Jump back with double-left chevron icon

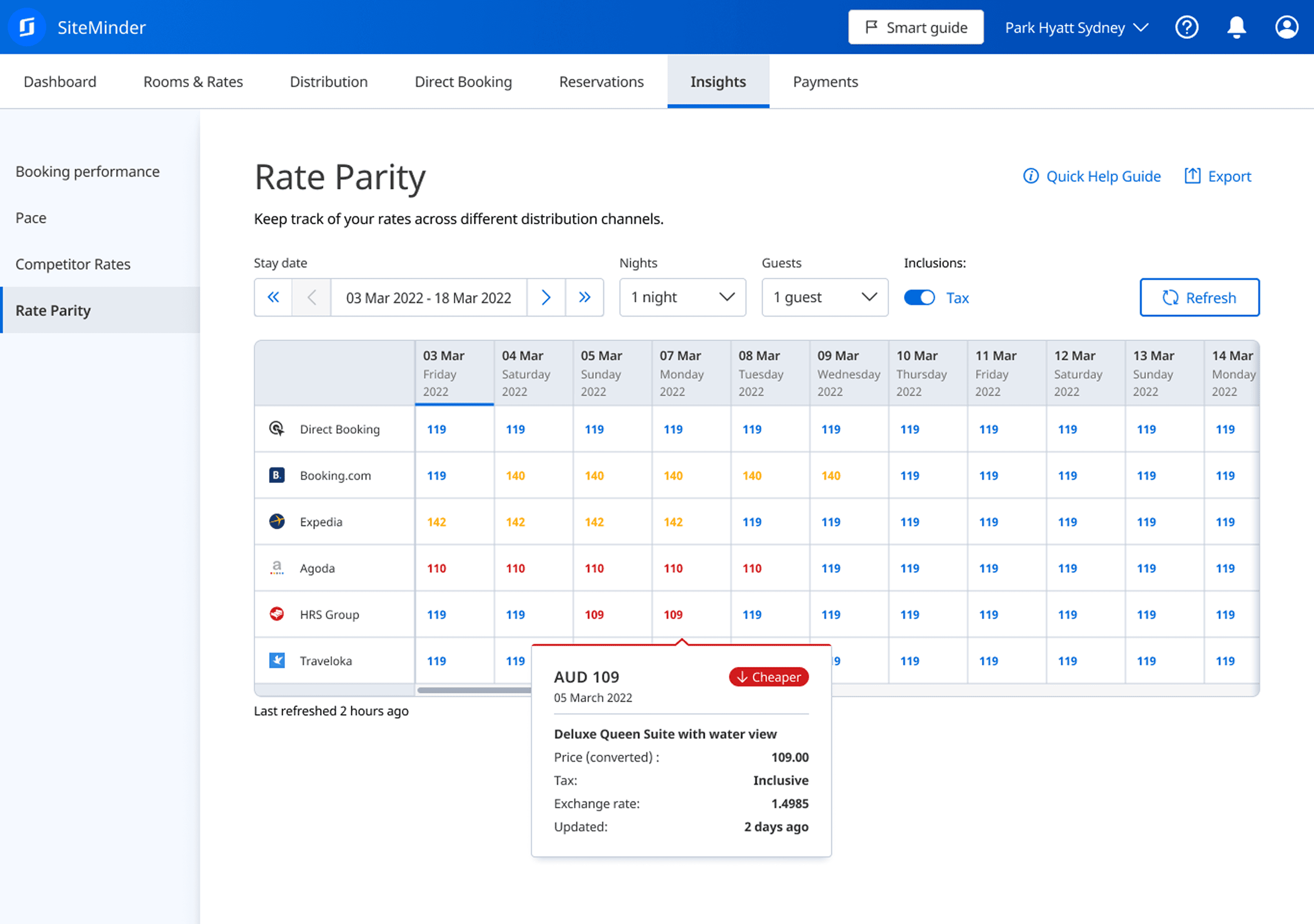(274, 297)
